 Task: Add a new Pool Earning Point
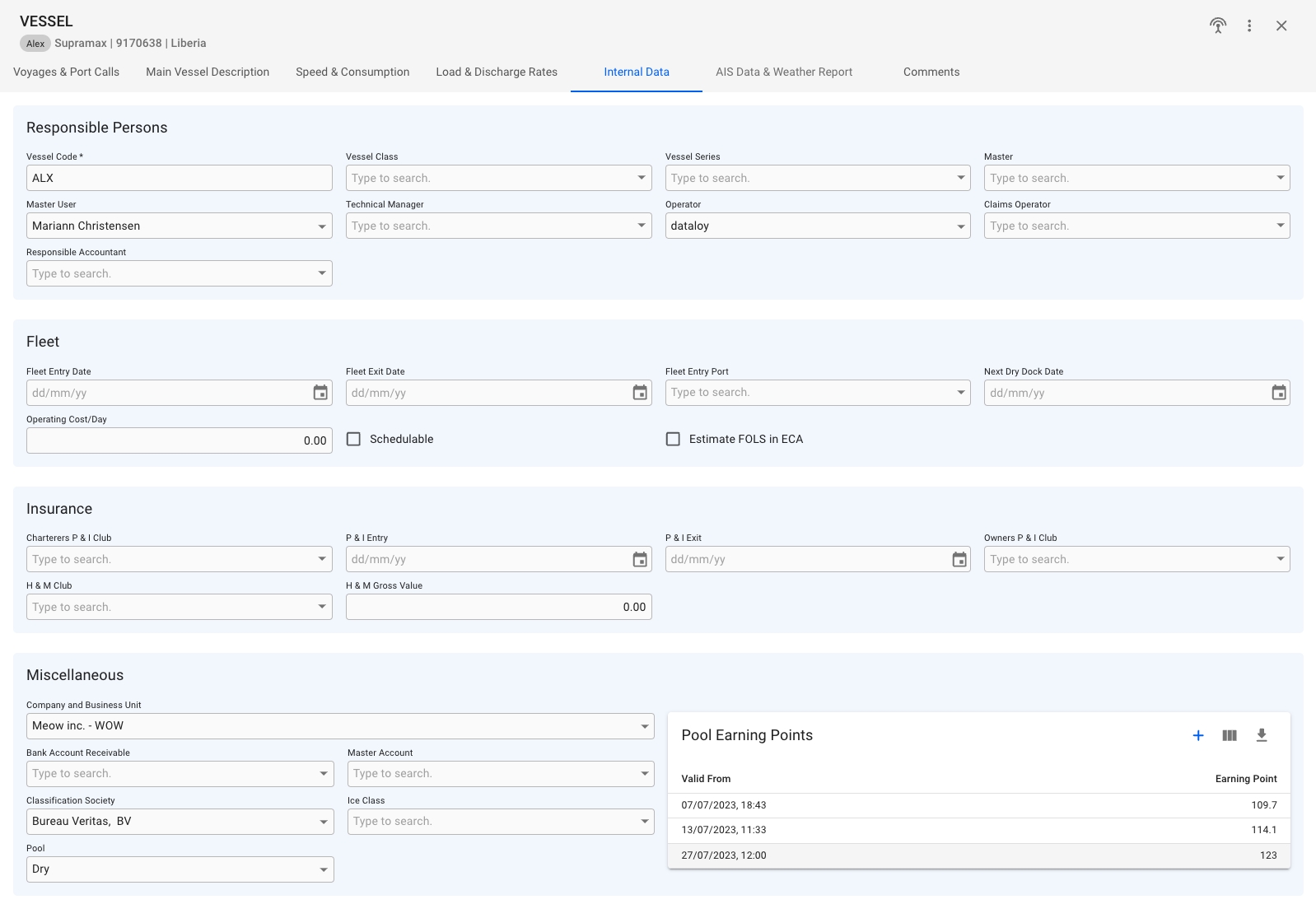[1198, 735]
